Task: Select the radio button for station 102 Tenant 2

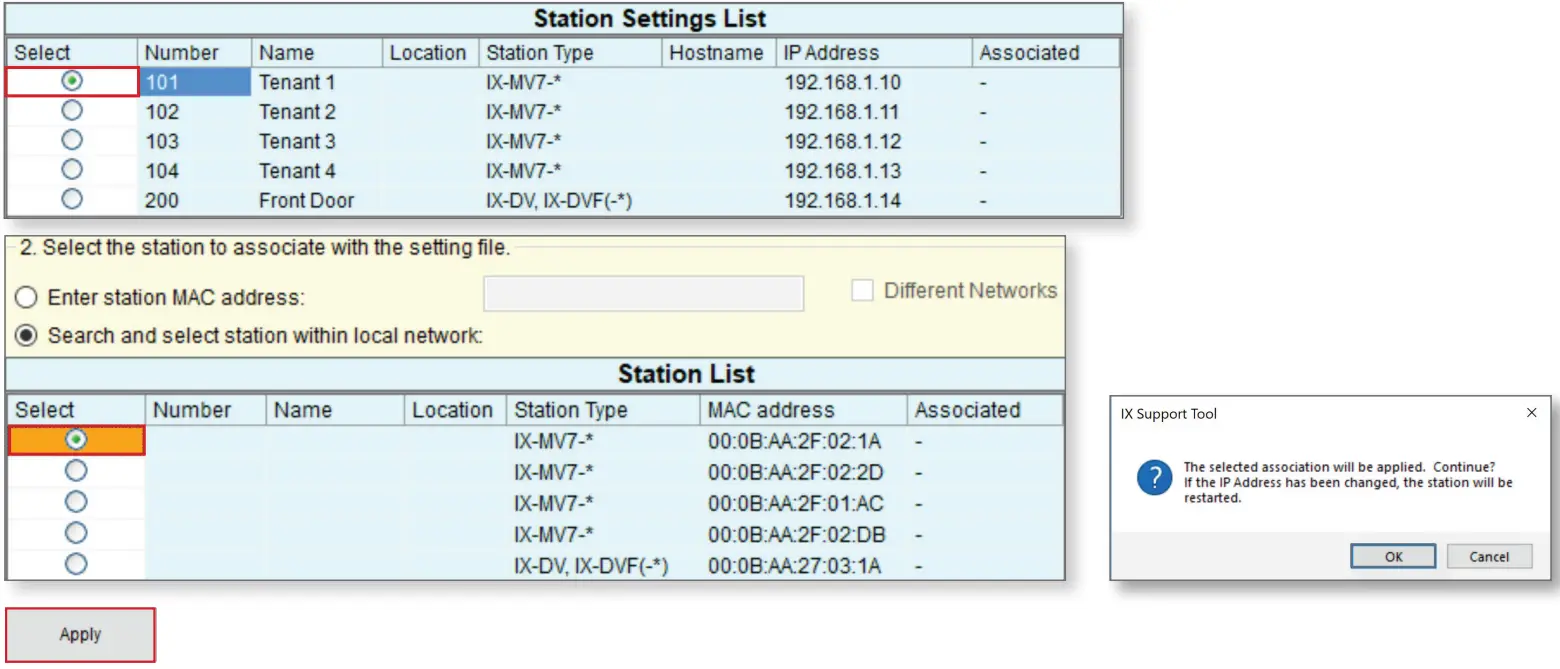Action: point(70,112)
